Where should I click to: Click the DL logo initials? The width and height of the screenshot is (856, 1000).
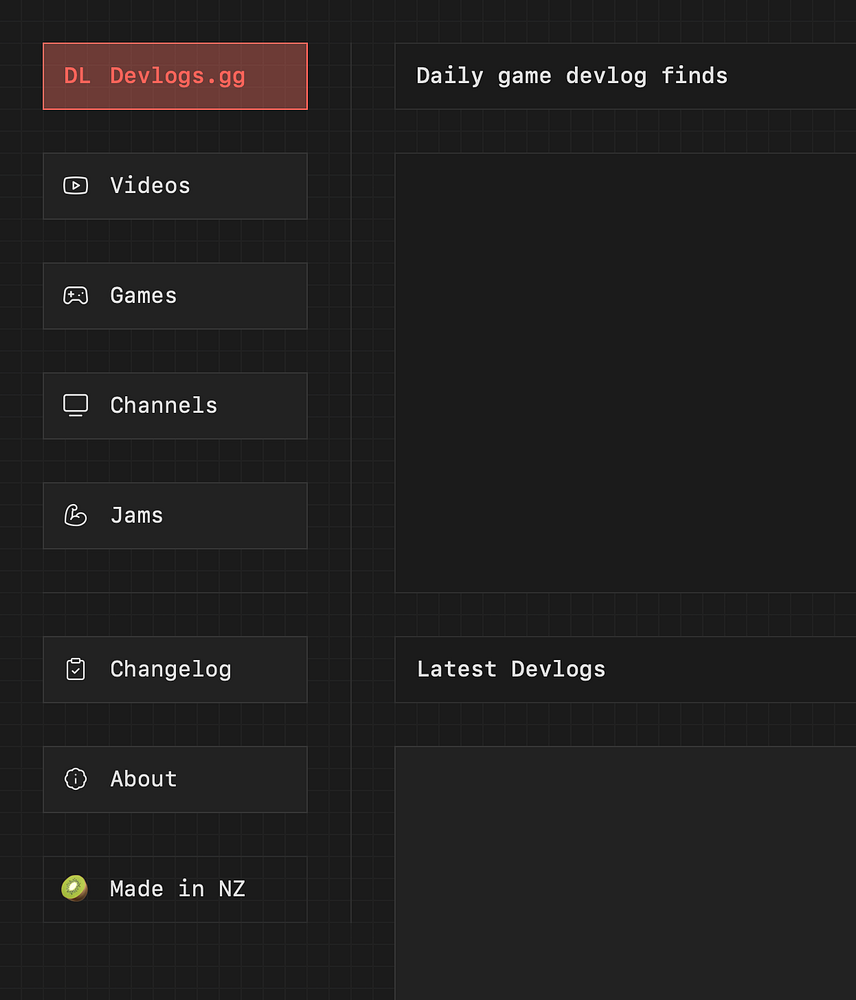point(77,76)
